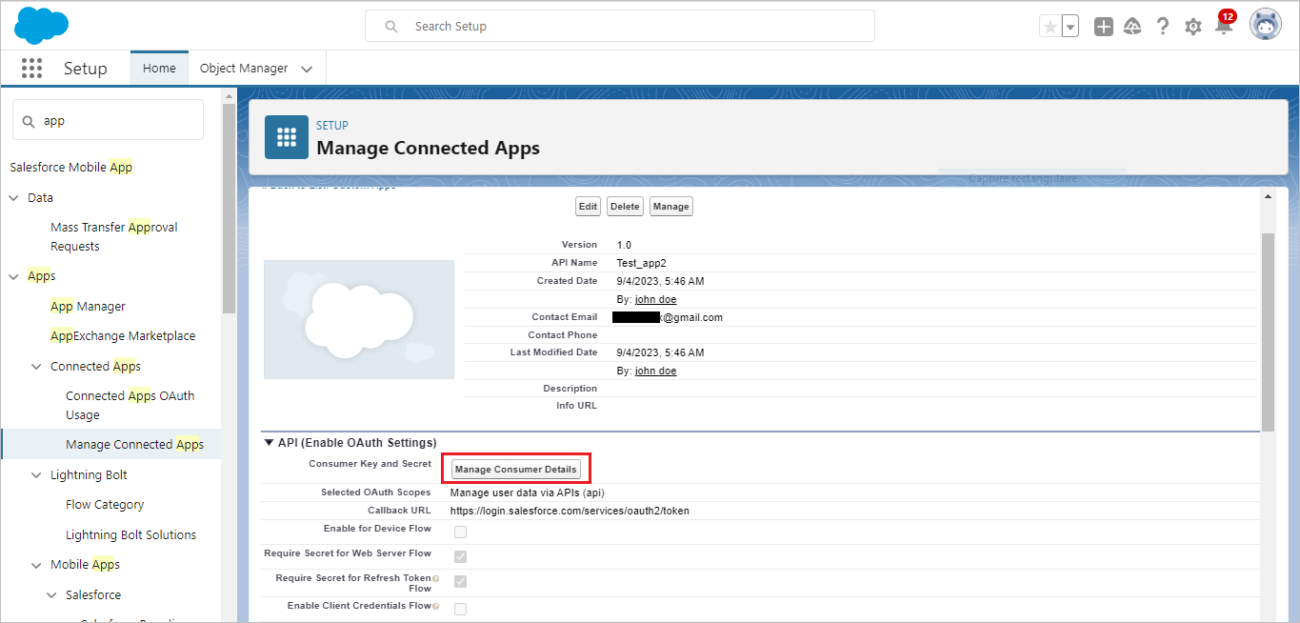The height and width of the screenshot is (623, 1300).
Task: Click the Search Setup input field
Action: pos(620,26)
